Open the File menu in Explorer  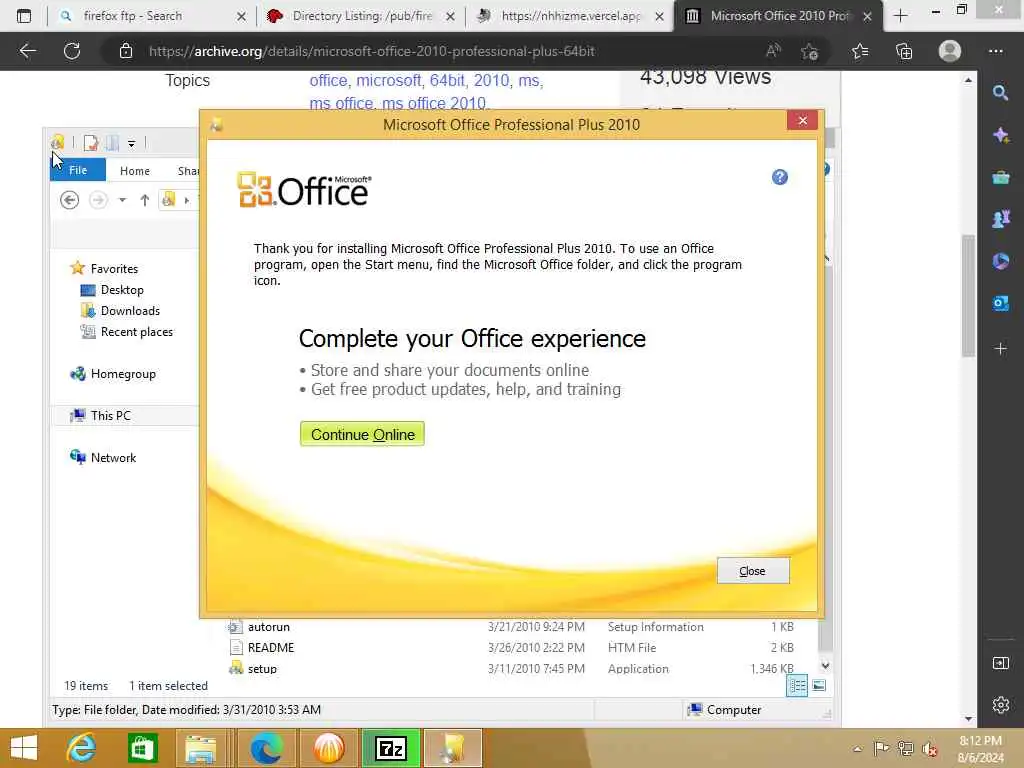click(78, 170)
